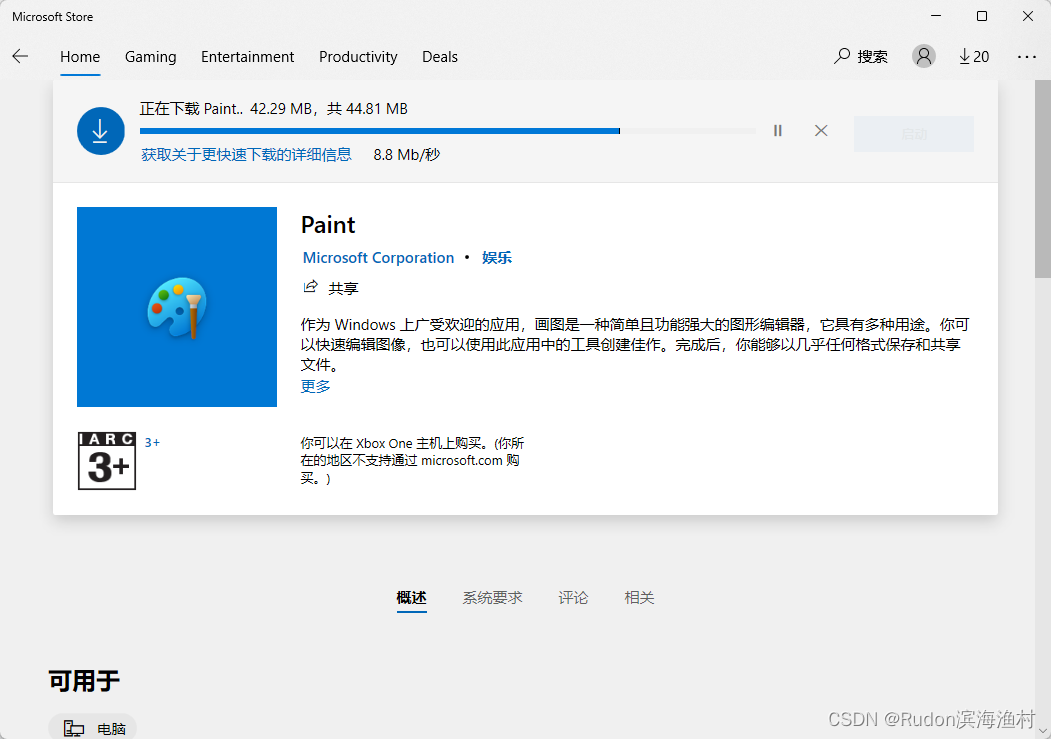Screen dimensions: 1051x739
Task: Click the Paint app title
Action: (x=328, y=224)
